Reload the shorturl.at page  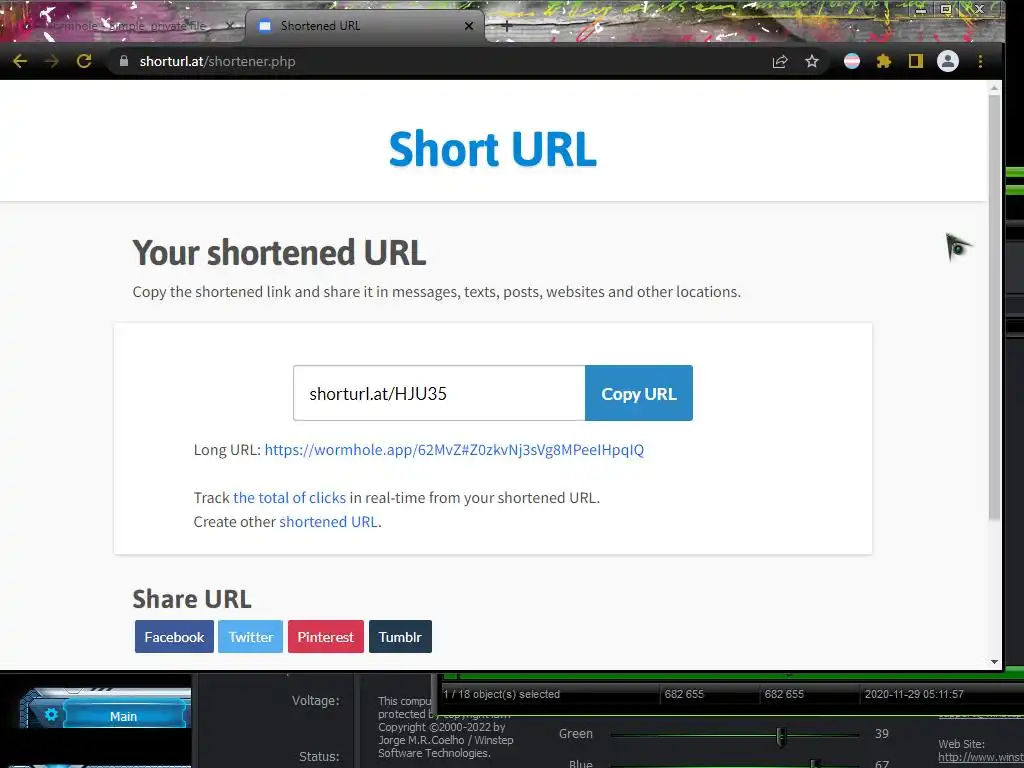tap(84, 61)
